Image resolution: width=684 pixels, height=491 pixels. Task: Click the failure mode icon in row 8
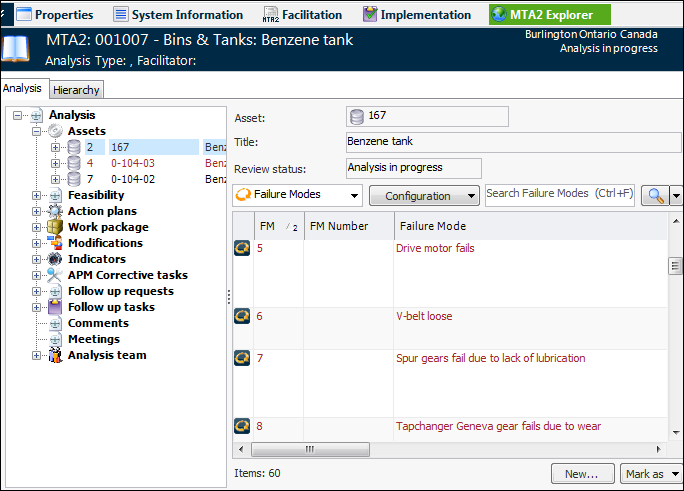242,426
